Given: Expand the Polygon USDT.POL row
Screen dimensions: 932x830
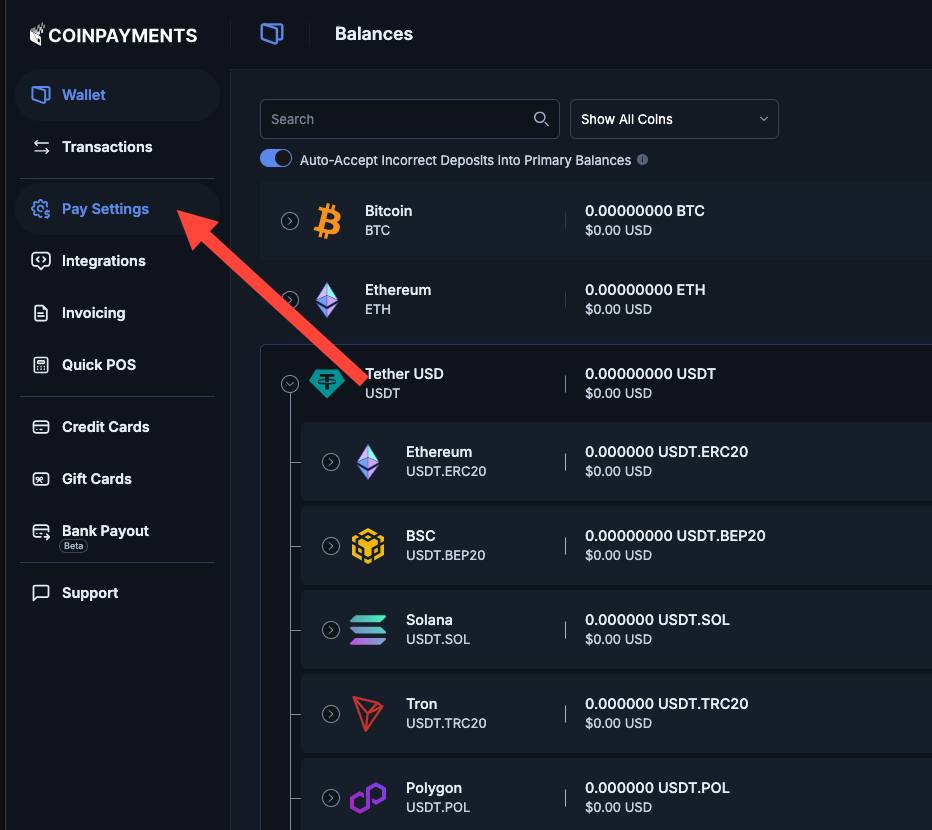Looking at the screenshot, I should tap(330, 797).
